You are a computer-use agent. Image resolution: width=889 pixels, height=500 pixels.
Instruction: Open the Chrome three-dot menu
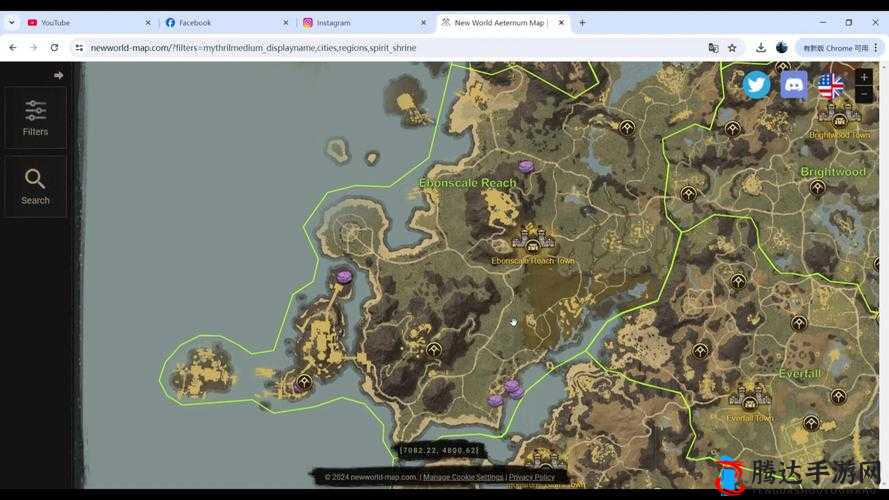tap(875, 48)
